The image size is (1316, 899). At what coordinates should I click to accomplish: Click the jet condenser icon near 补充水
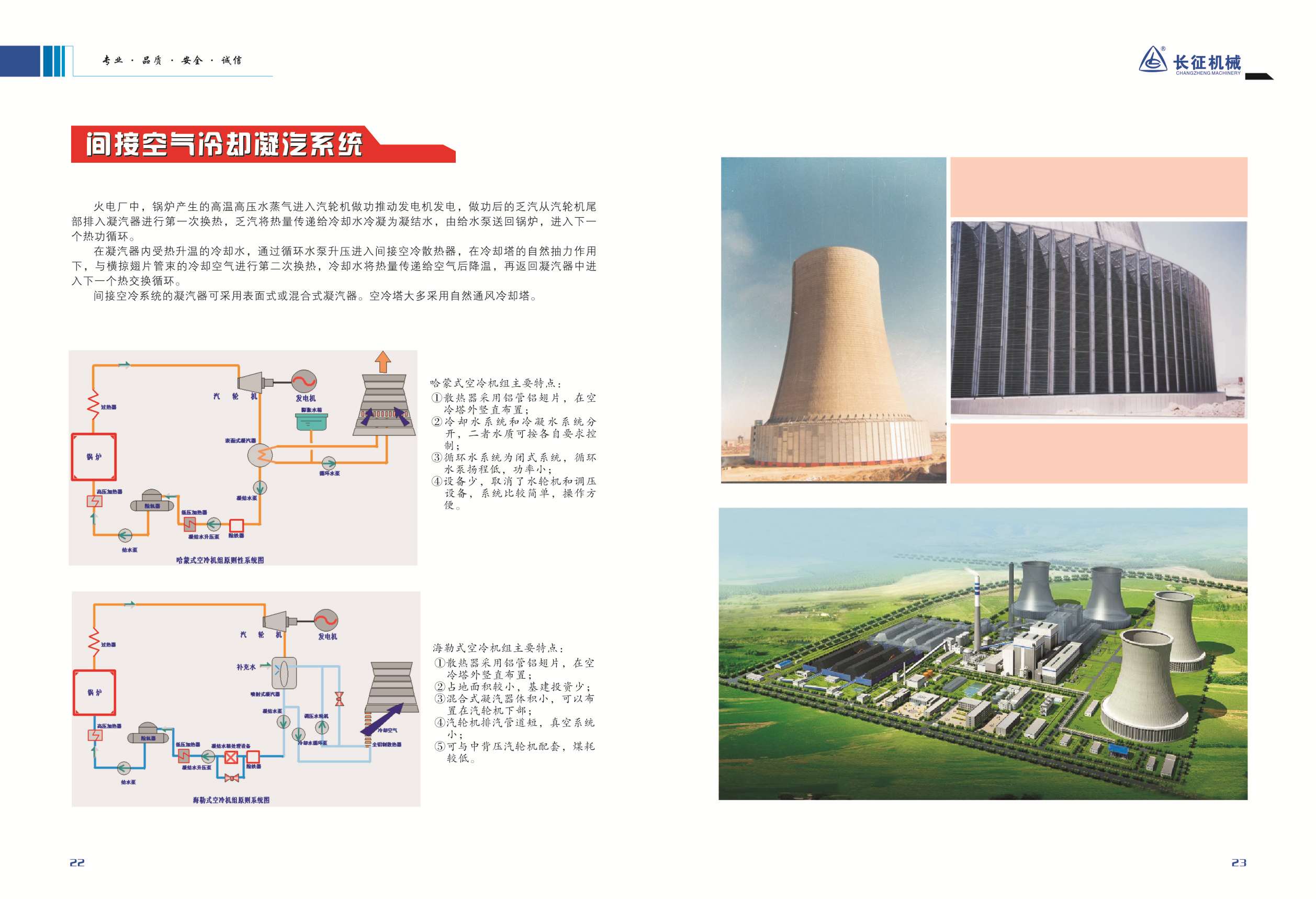[283, 672]
